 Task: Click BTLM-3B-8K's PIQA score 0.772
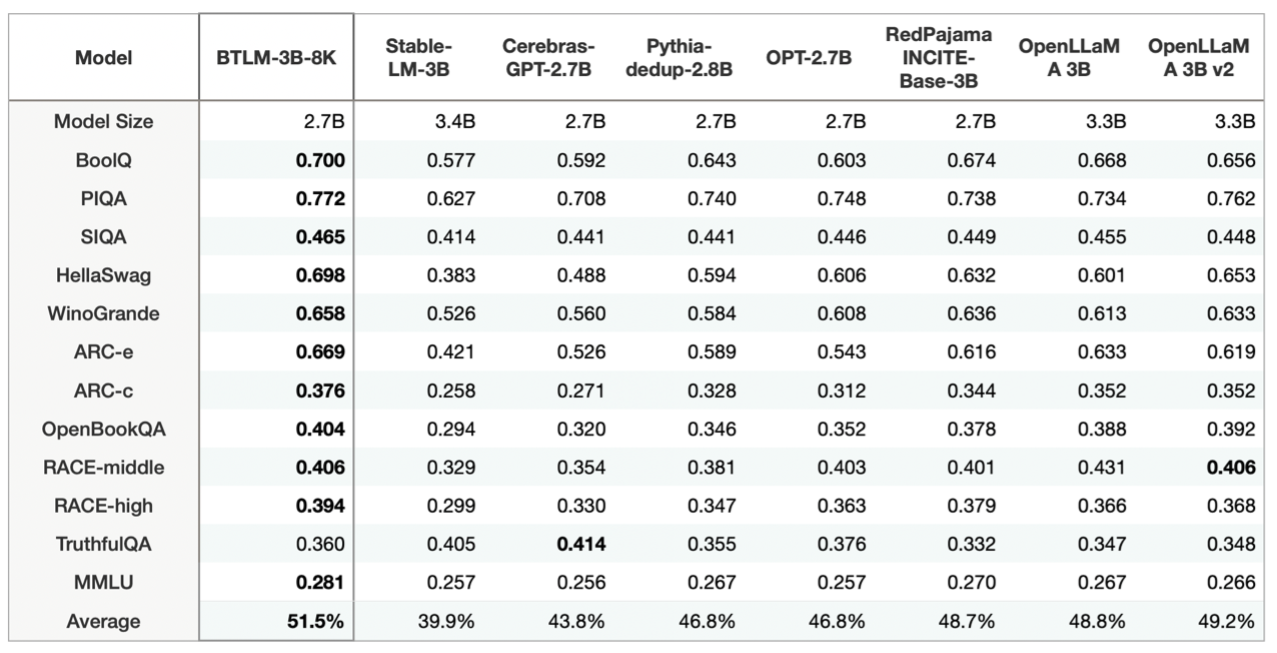(320, 199)
